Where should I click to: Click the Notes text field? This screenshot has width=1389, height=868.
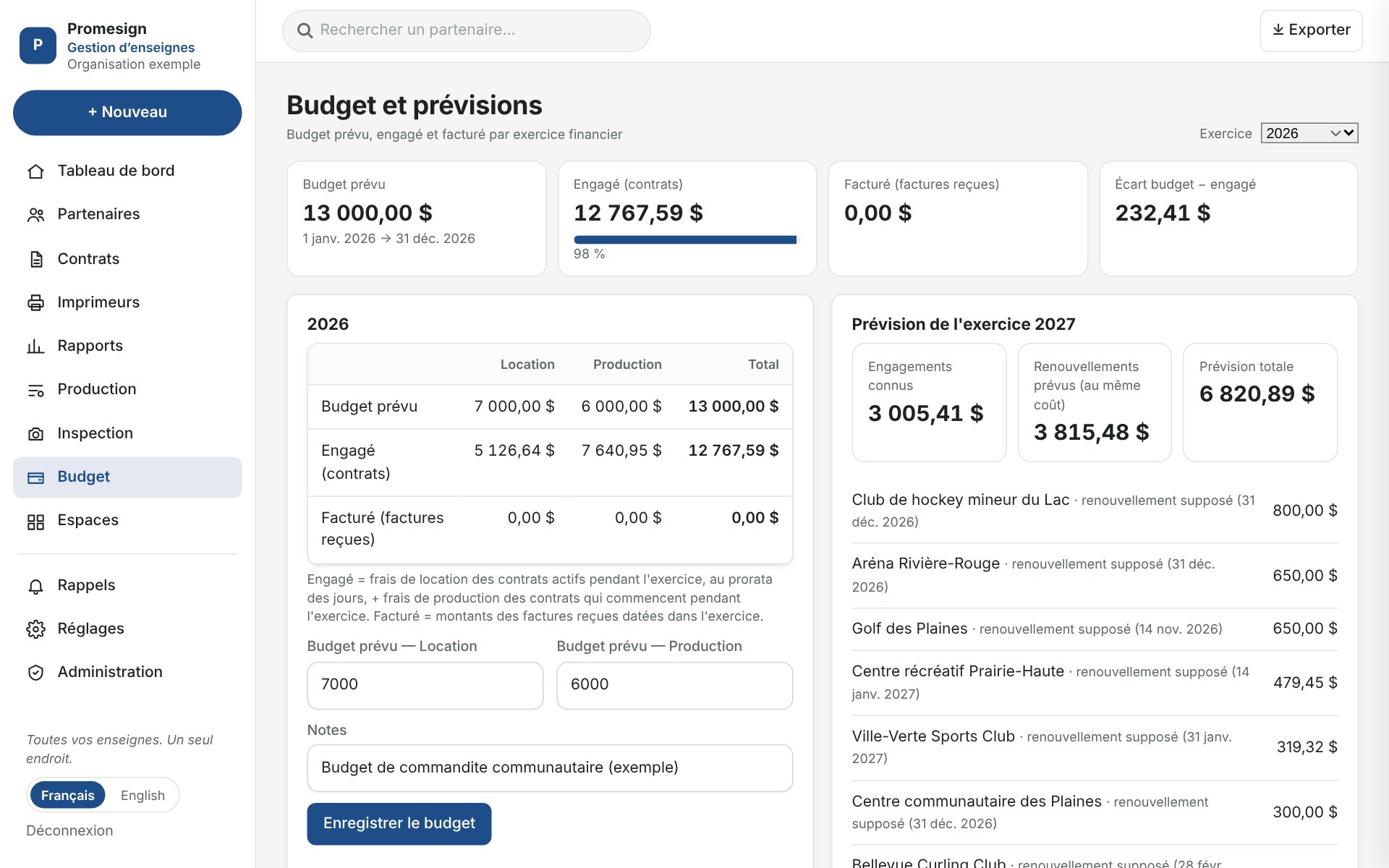click(x=550, y=767)
